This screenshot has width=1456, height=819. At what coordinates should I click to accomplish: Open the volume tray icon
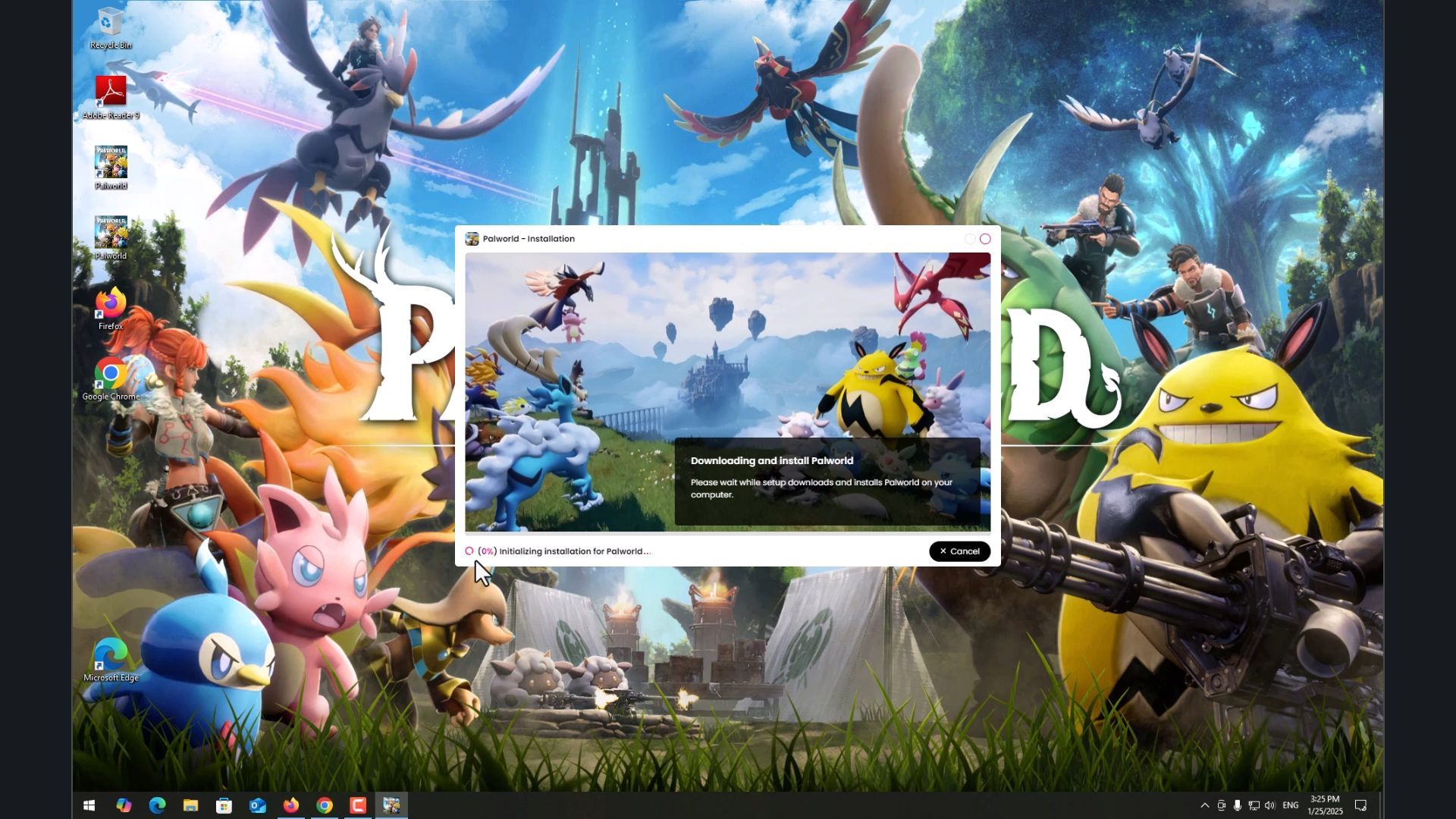(1269, 805)
